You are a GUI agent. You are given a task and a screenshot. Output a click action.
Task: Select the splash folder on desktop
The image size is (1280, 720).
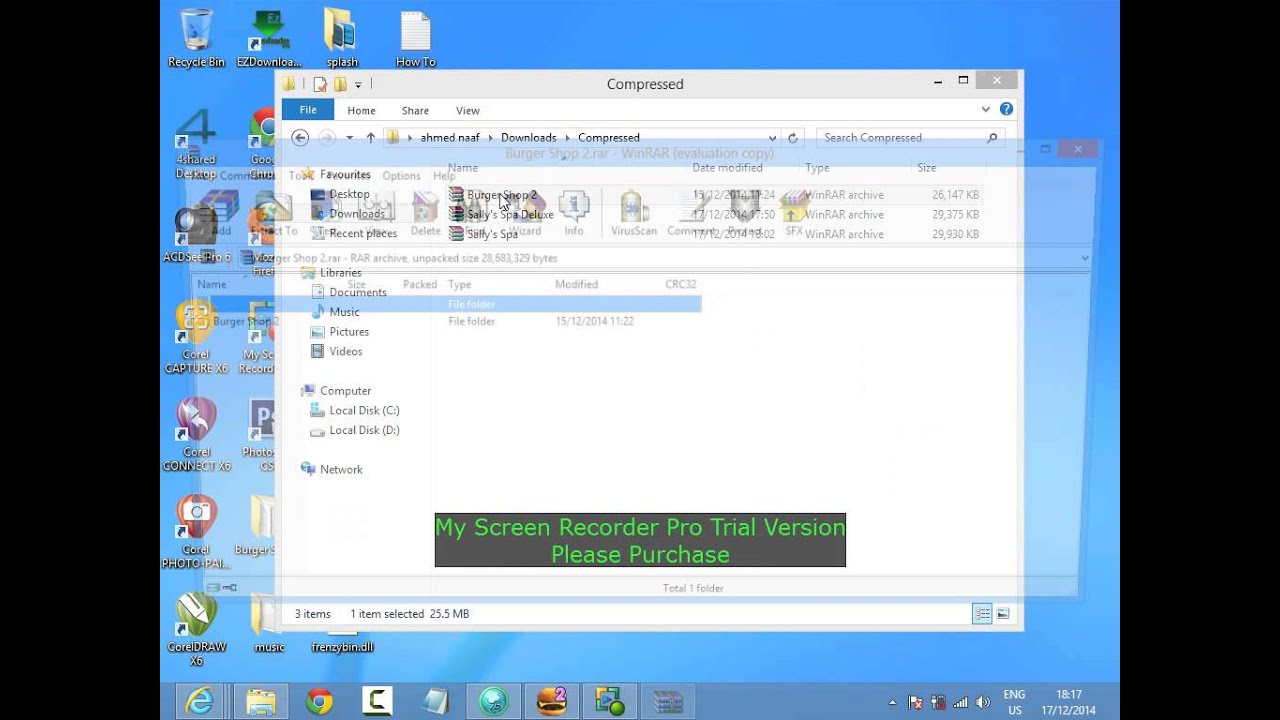click(x=341, y=38)
